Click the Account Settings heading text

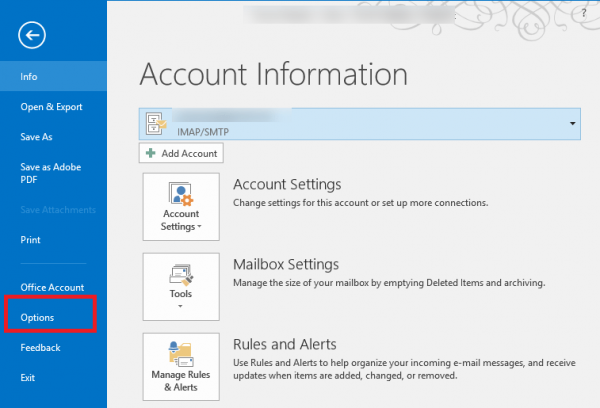(x=287, y=184)
